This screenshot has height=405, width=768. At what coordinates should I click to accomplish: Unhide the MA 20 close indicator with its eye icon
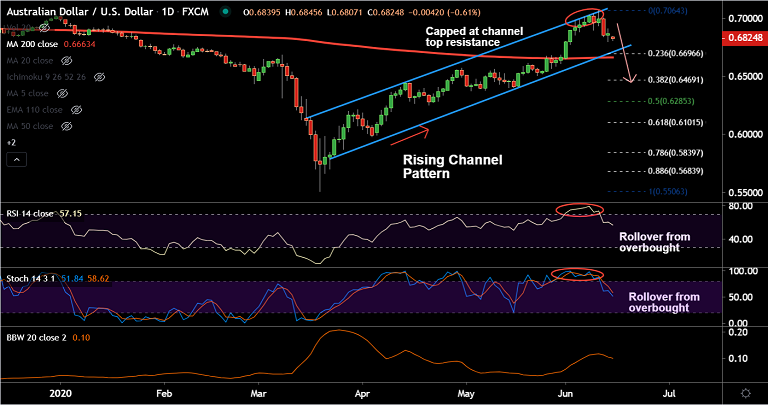click(67, 61)
